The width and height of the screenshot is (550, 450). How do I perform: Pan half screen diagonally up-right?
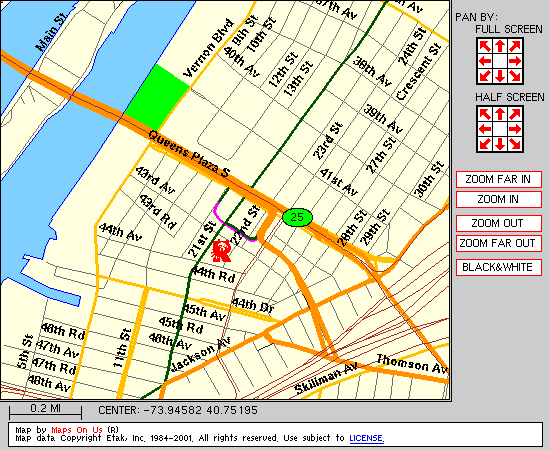click(515, 114)
